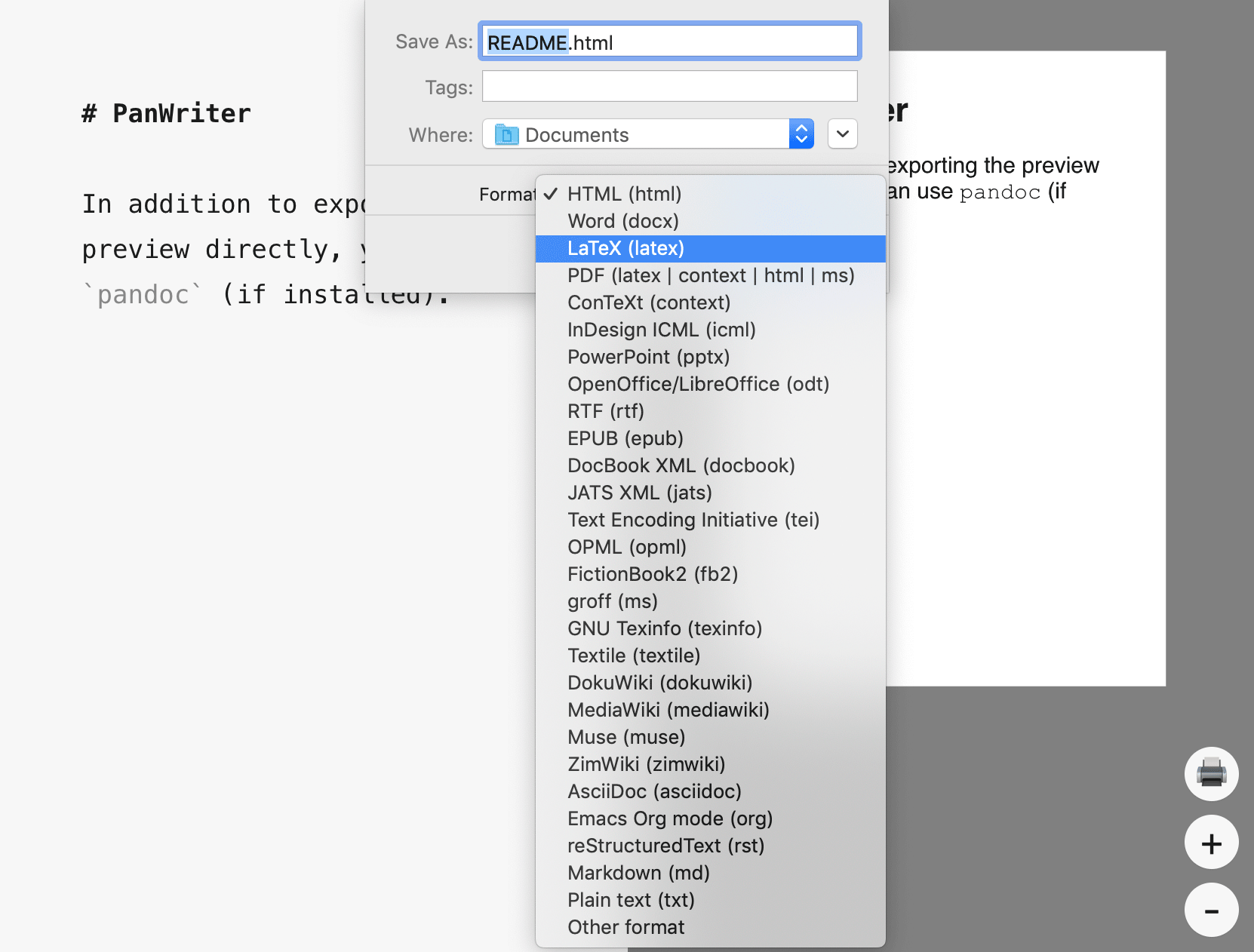Click the printer icon button
Image resolution: width=1254 pixels, height=952 pixels.
click(1211, 774)
